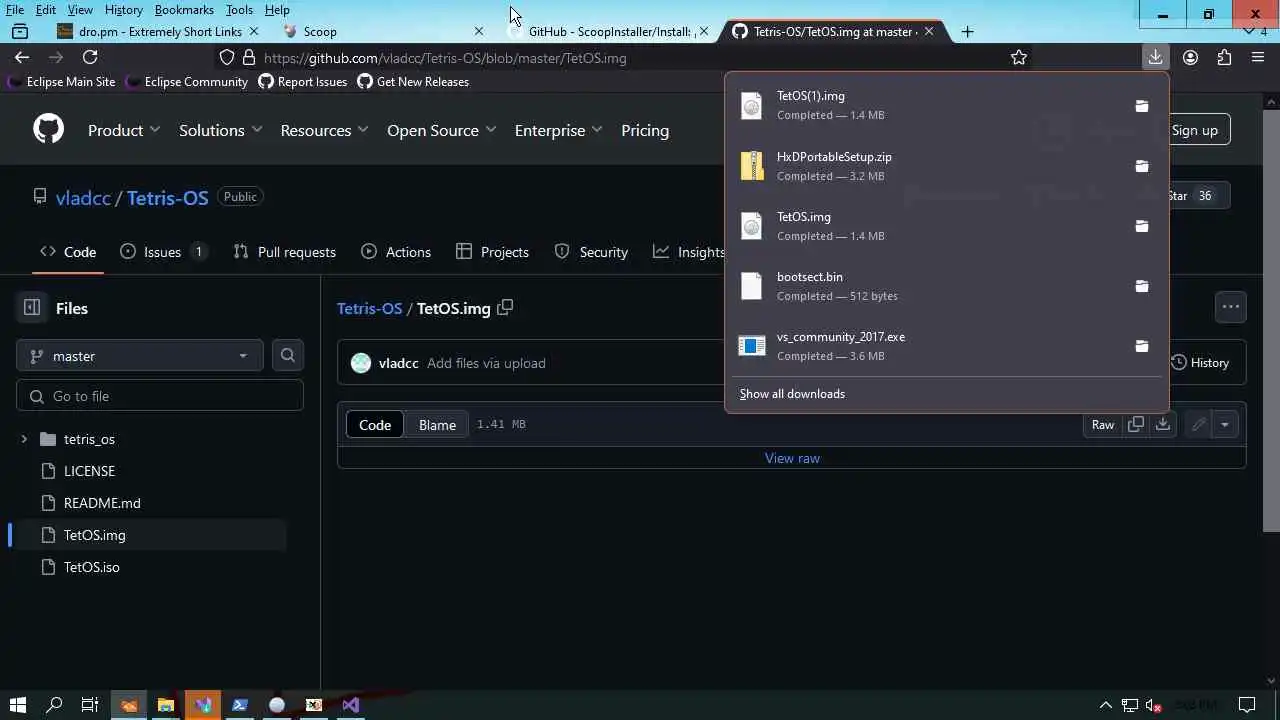The height and width of the screenshot is (720, 1280).
Task: Bookmark this page with the star icon
Action: pyautogui.click(x=1019, y=58)
